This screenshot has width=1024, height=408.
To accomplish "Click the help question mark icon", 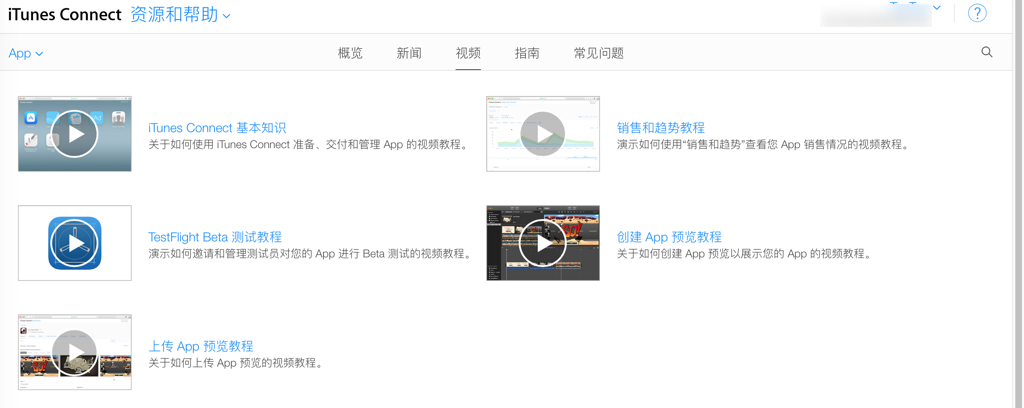I will (x=976, y=13).
